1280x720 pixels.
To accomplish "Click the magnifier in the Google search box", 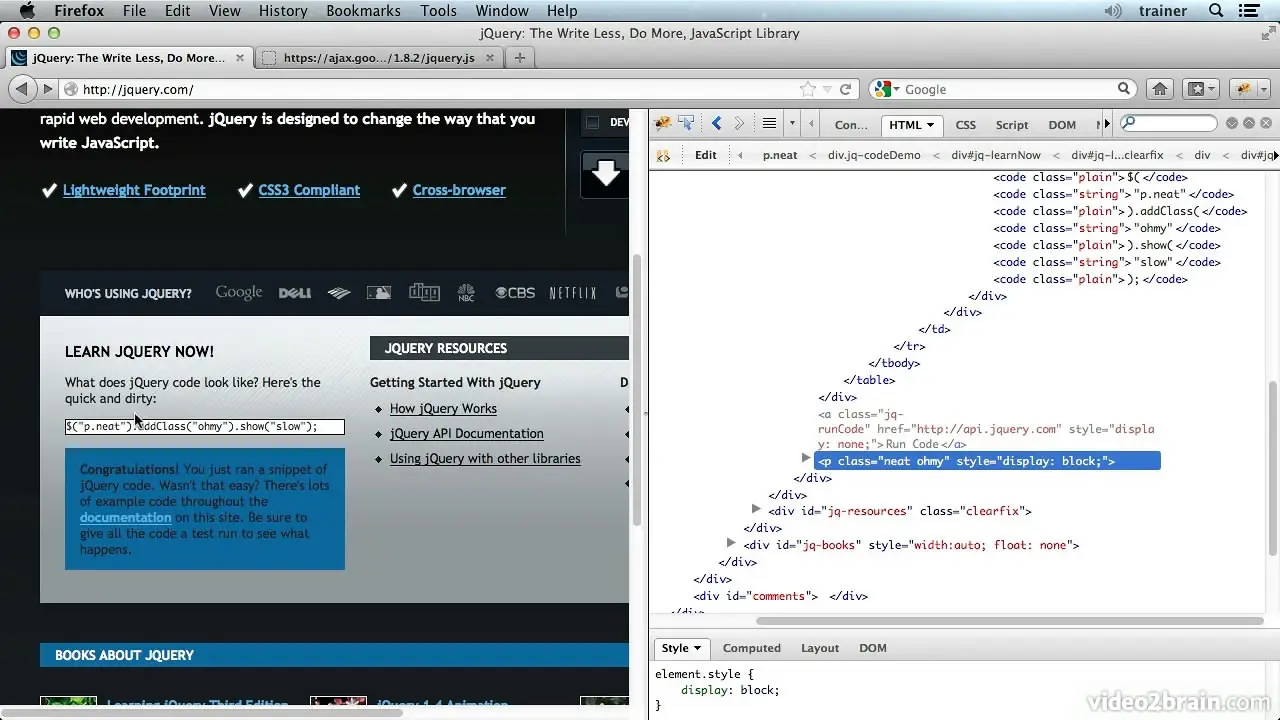I will point(1124,89).
